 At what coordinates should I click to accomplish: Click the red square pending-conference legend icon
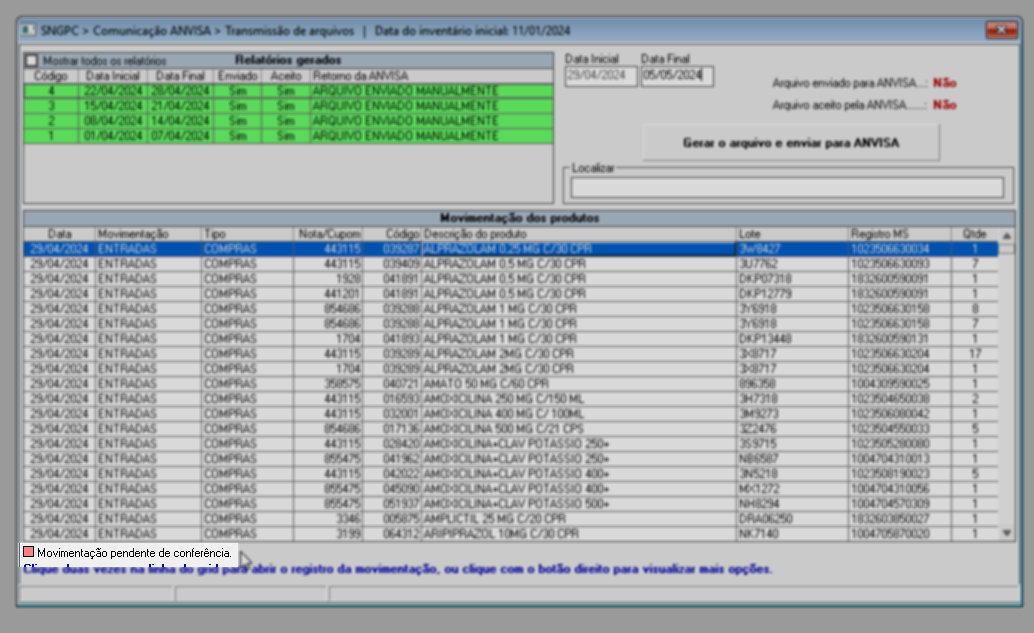[x=28, y=552]
